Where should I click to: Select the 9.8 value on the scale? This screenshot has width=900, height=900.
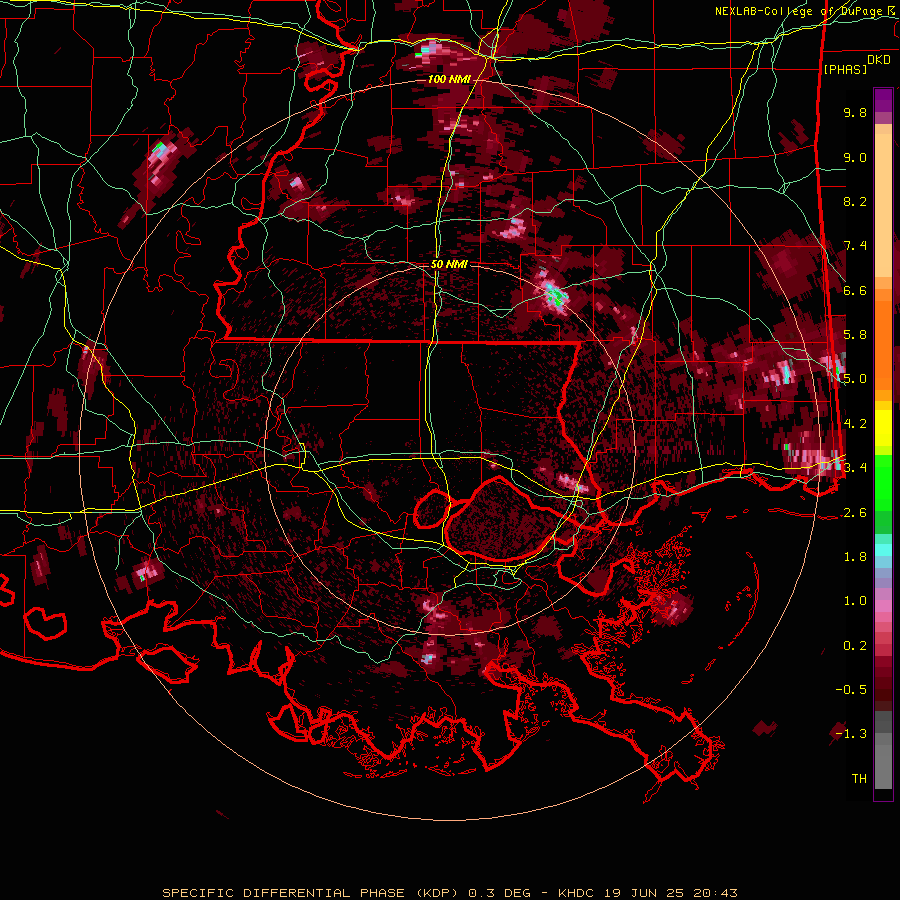[x=855, y=112]
